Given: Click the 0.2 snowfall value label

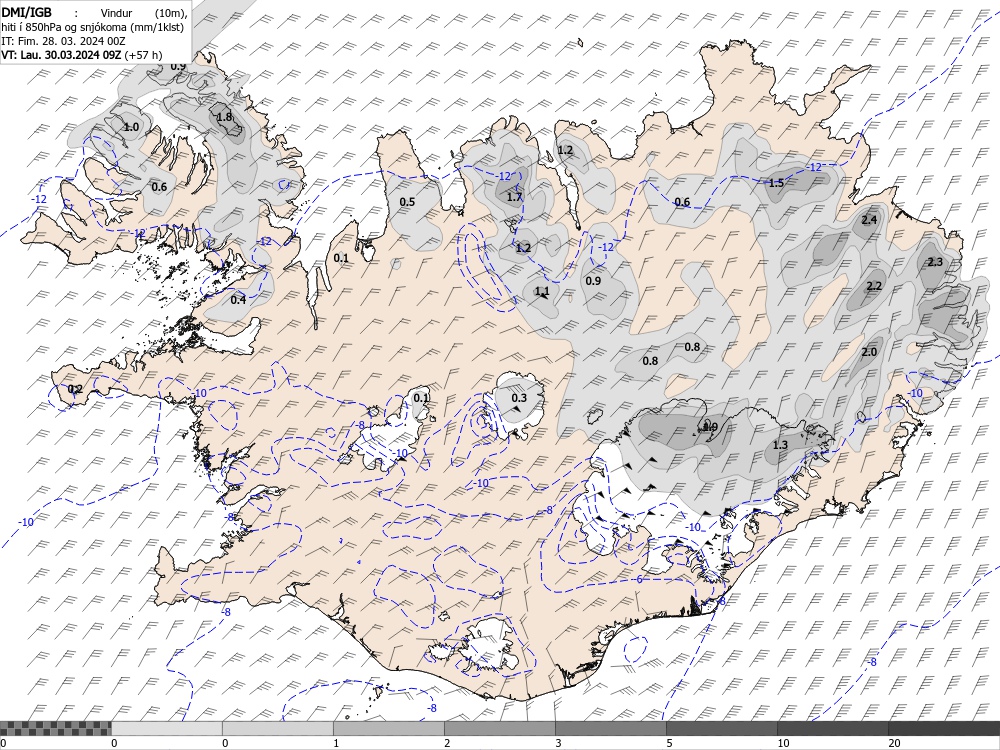Looking at the screenshot, I should click(x=75, y=389).
